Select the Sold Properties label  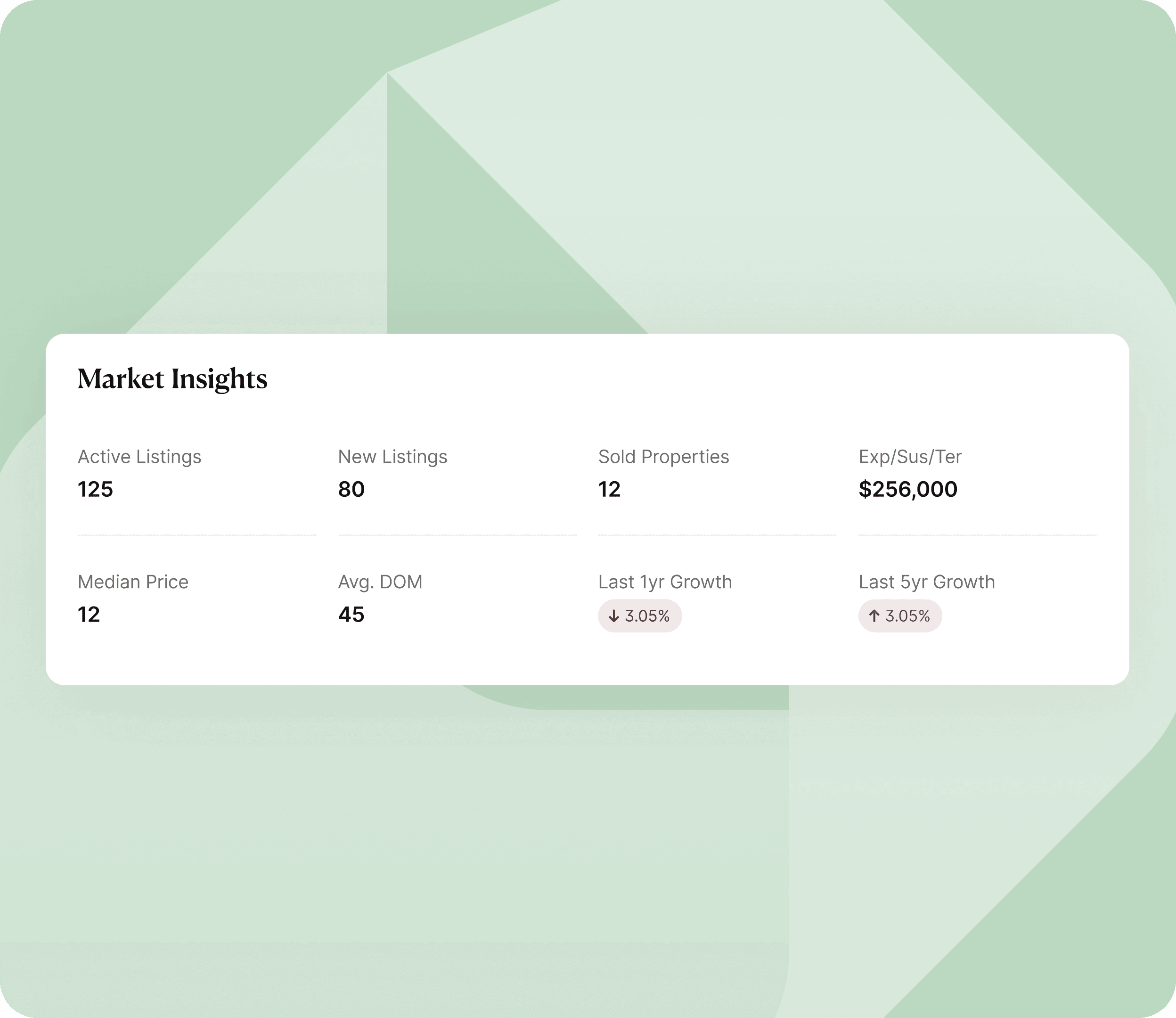point(663,457)
